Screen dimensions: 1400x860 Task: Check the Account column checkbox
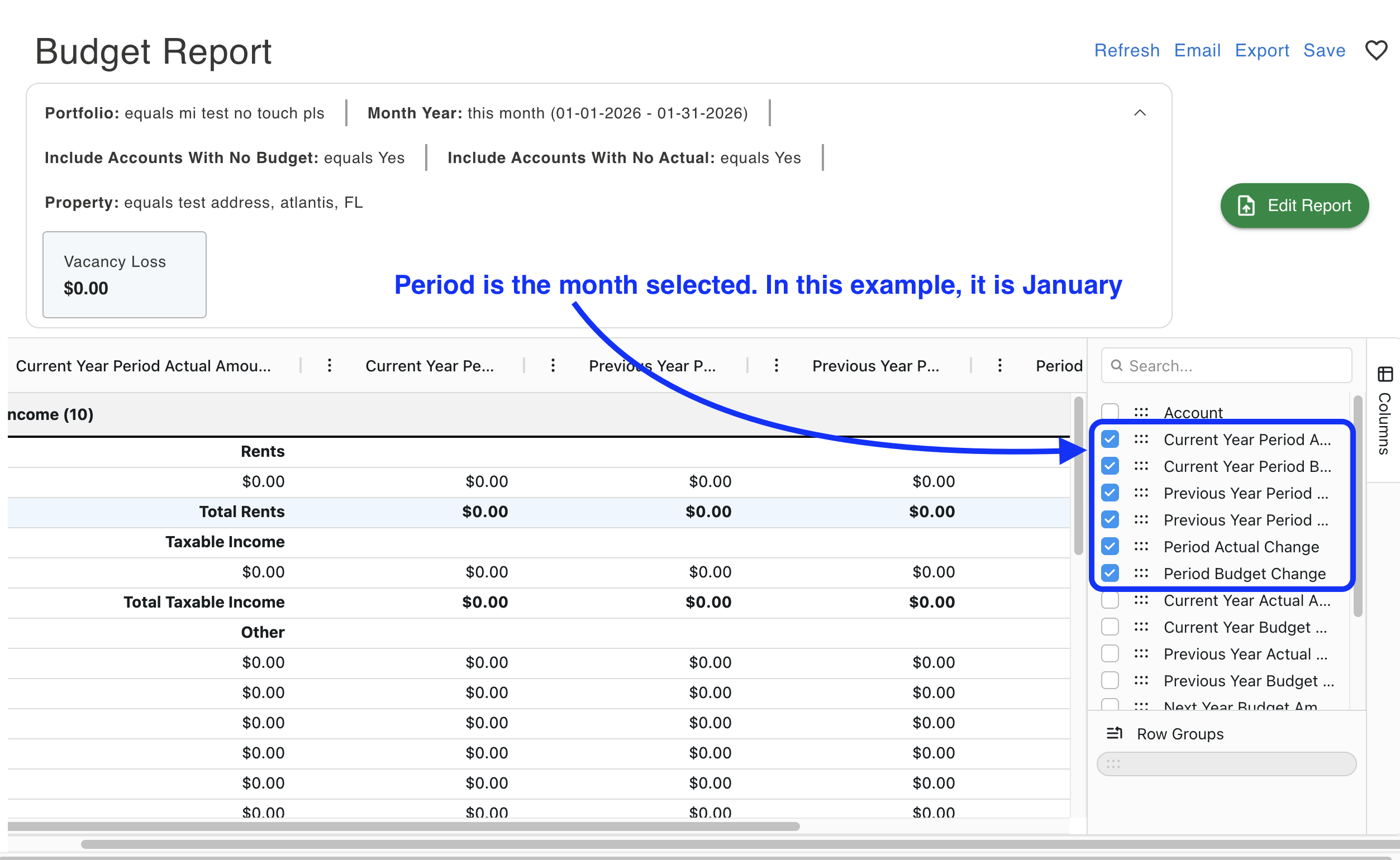1110,412
